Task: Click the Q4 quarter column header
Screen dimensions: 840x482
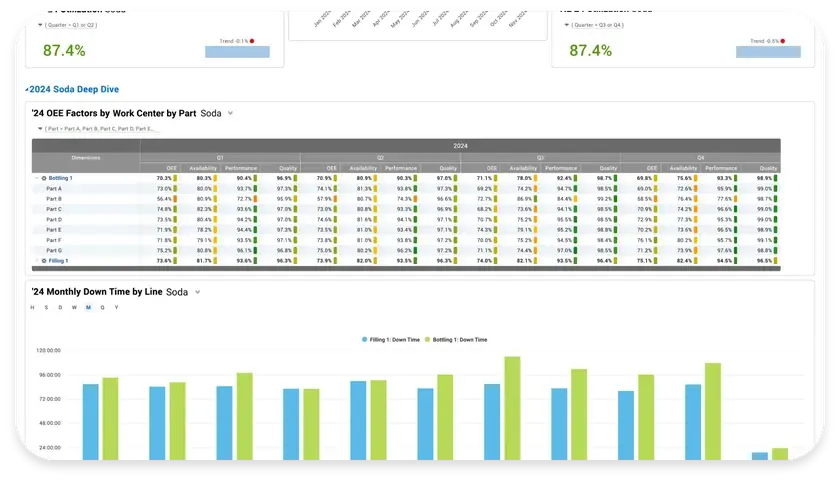Action: [701, 158]
